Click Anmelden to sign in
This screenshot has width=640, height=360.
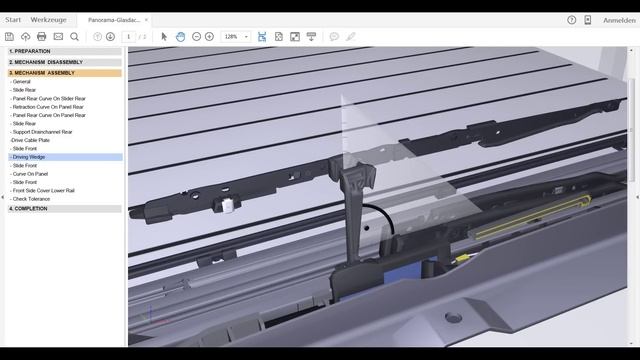pyautogui.click(x=619, y=20)
